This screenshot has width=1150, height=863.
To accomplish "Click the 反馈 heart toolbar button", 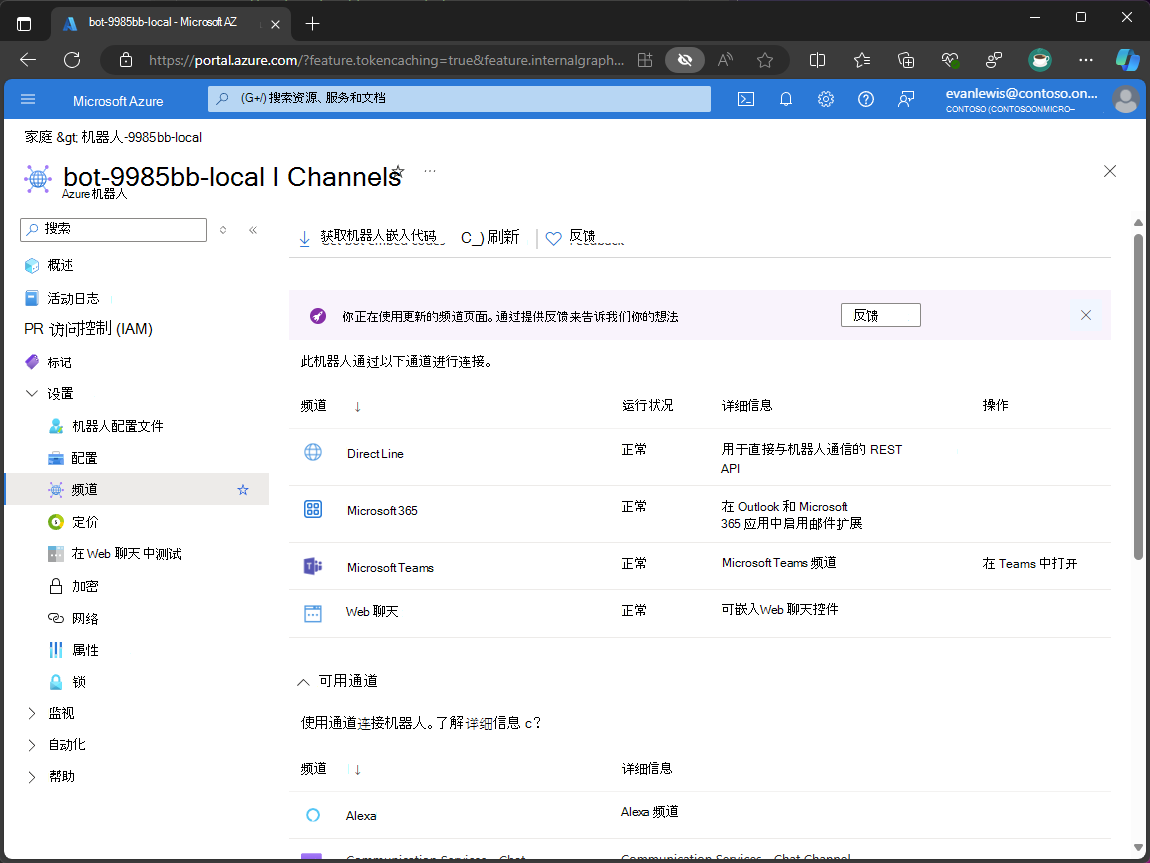I will 584,238.
